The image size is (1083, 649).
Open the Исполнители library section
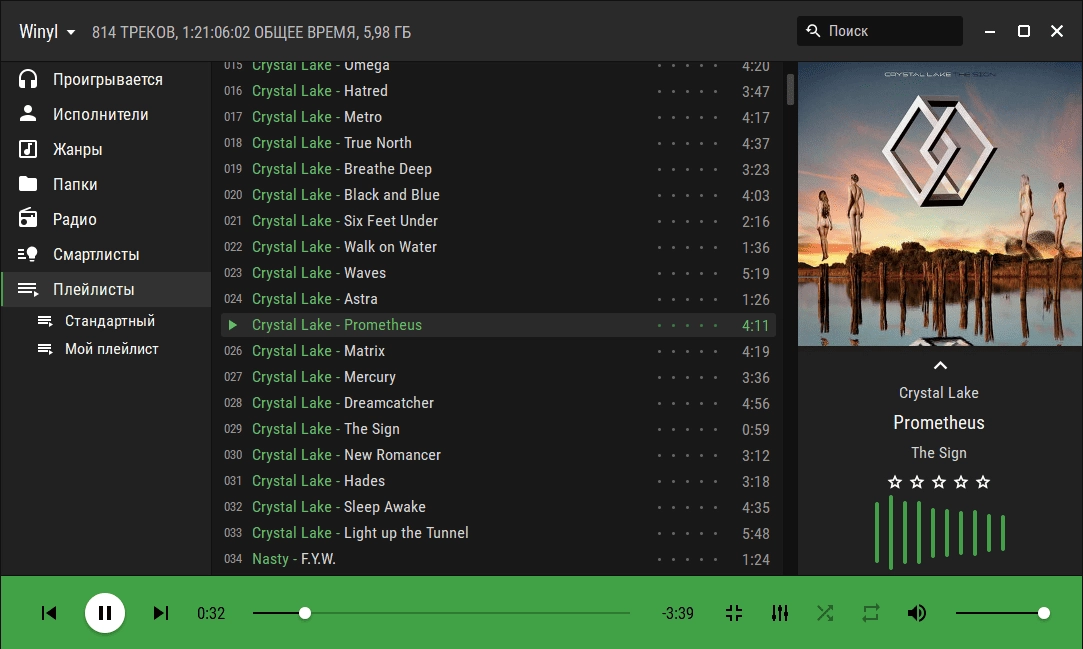tap(106, 114)
